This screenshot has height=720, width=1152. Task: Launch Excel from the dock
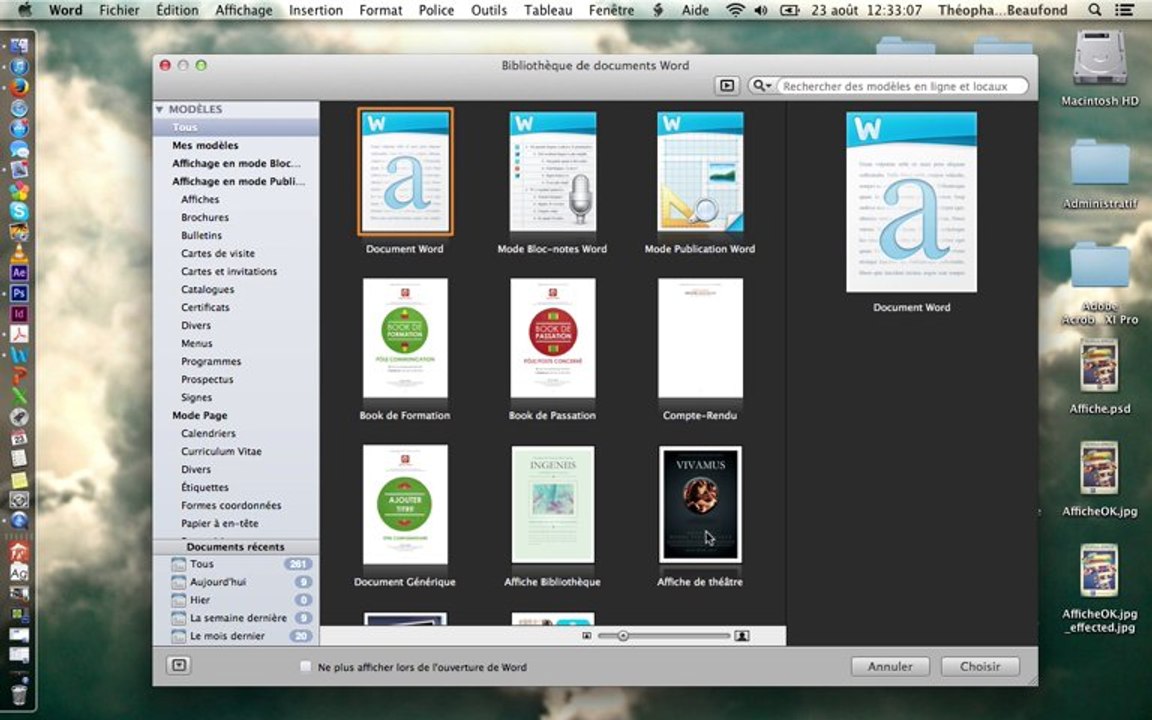(x=19, y=396)
